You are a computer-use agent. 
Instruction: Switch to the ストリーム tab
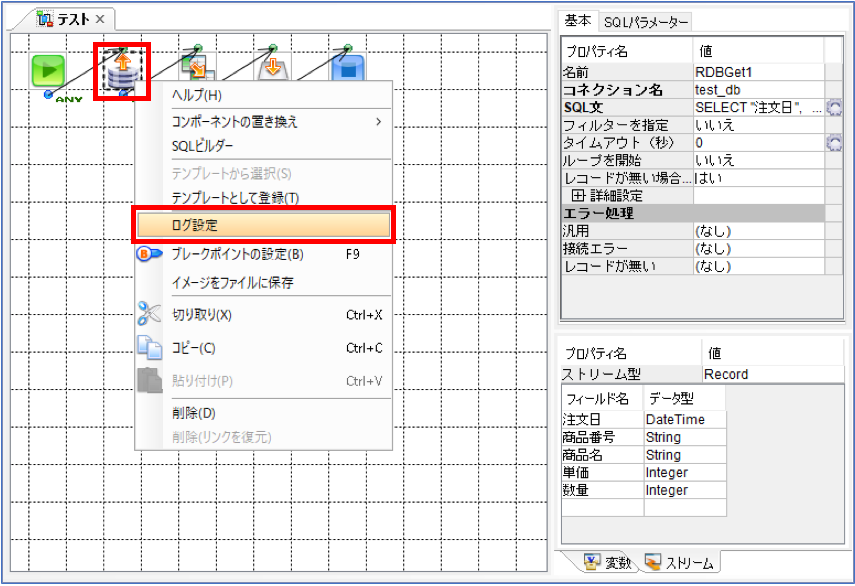pyautogui.click(x=679, y=562)
